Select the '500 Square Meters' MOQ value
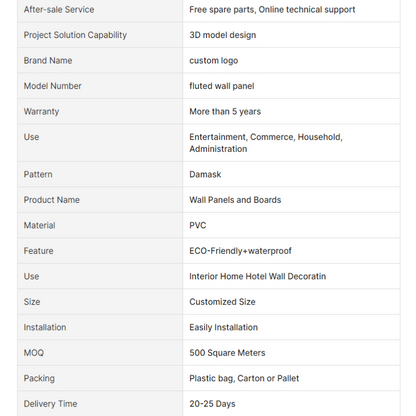 pos(227,353)
